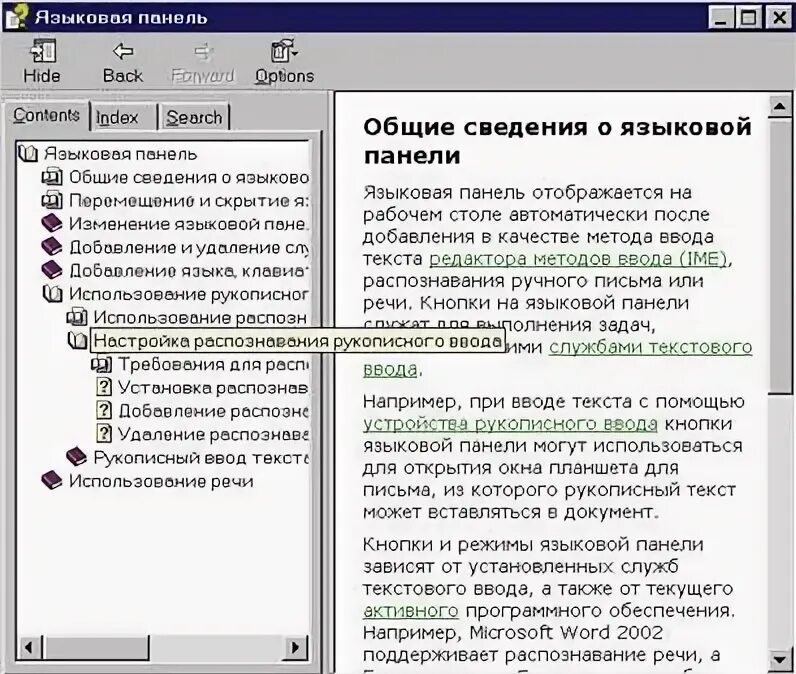Select 'Установка распознав' topic text
Screen dimensions: 796x674
(x=213, y=388)
